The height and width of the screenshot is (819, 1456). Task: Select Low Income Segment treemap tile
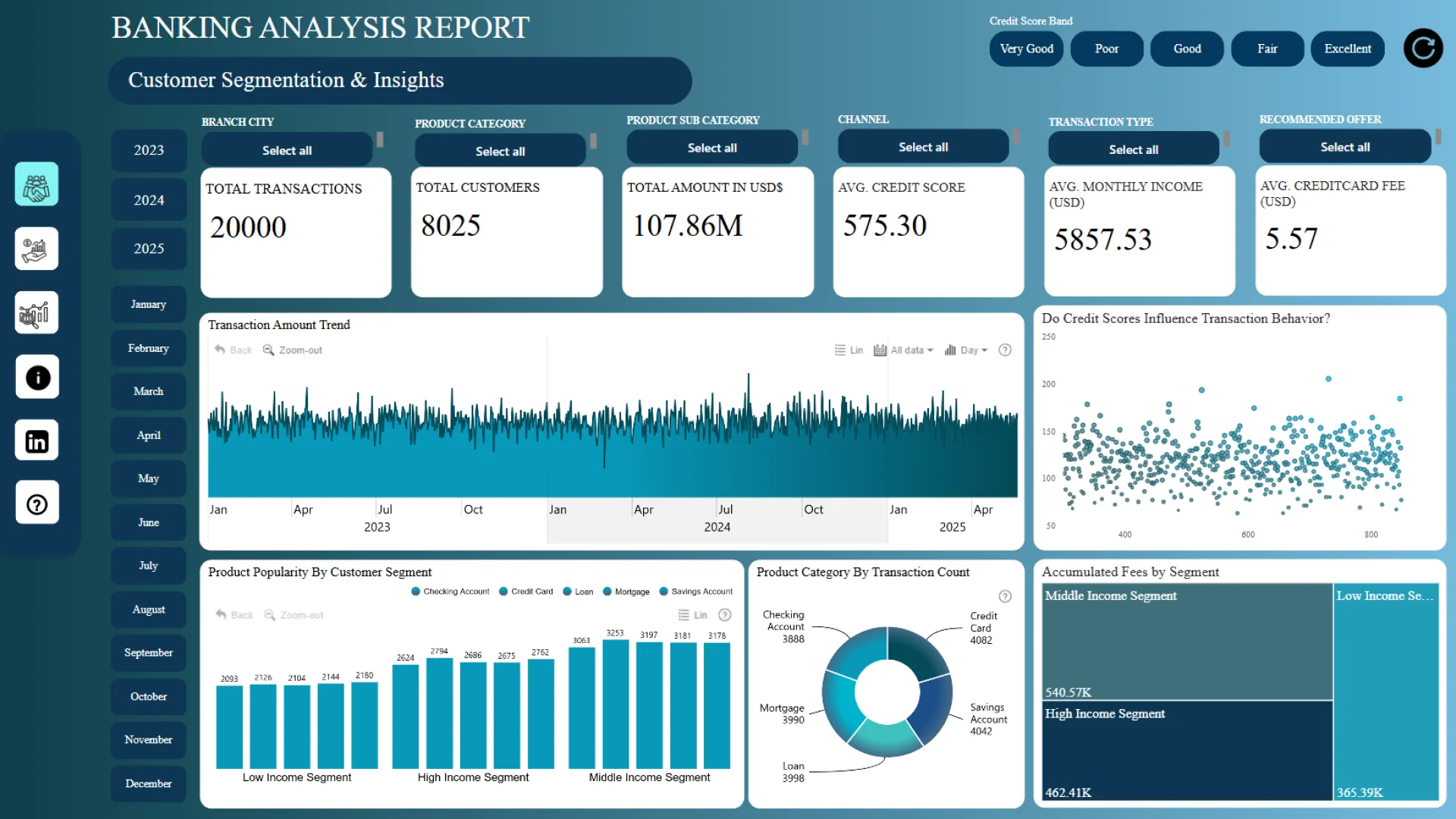(x=1386, y=692)
